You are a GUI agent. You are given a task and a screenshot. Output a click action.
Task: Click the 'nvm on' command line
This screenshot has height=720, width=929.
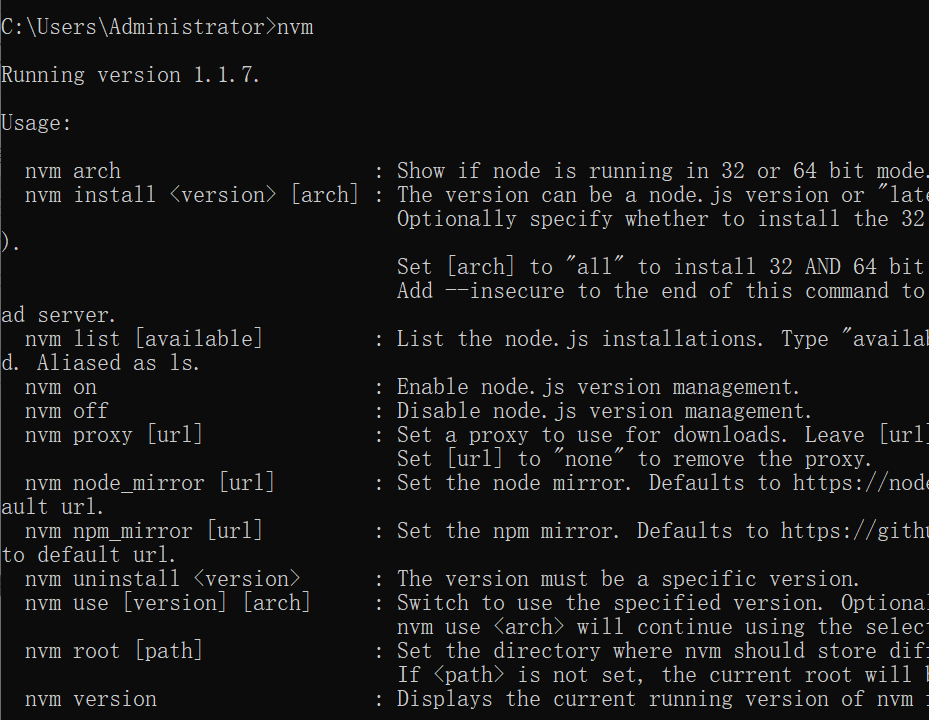pos(60,387)
